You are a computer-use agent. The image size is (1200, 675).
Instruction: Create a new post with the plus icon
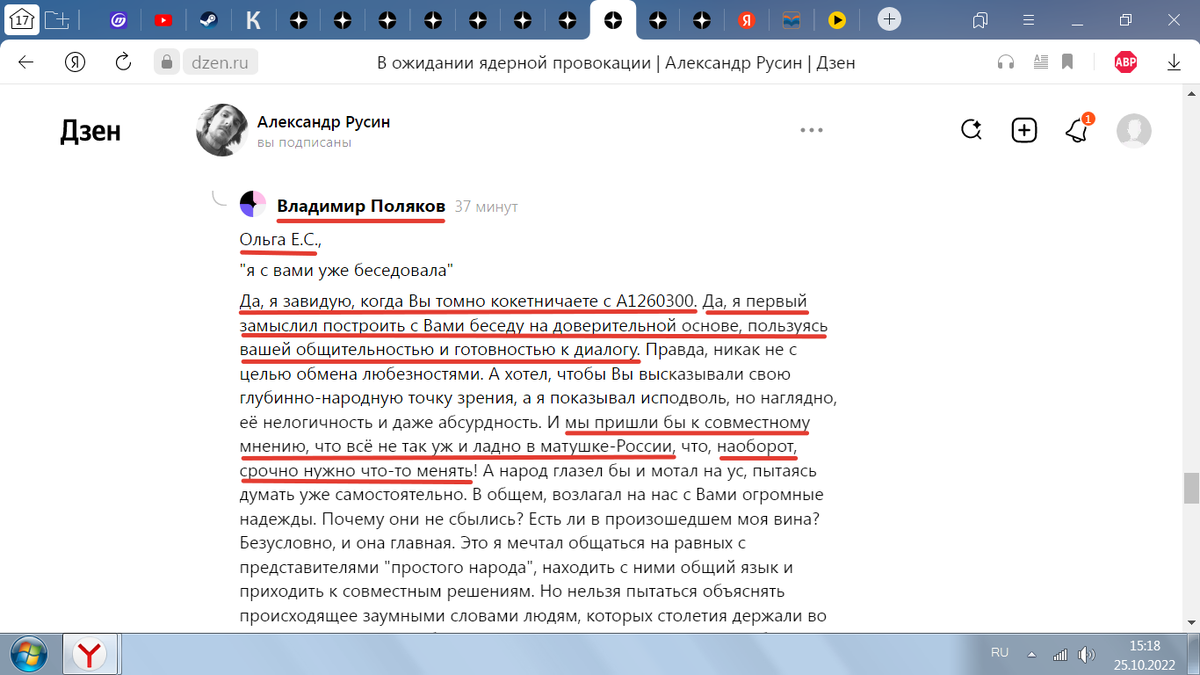1024,129
